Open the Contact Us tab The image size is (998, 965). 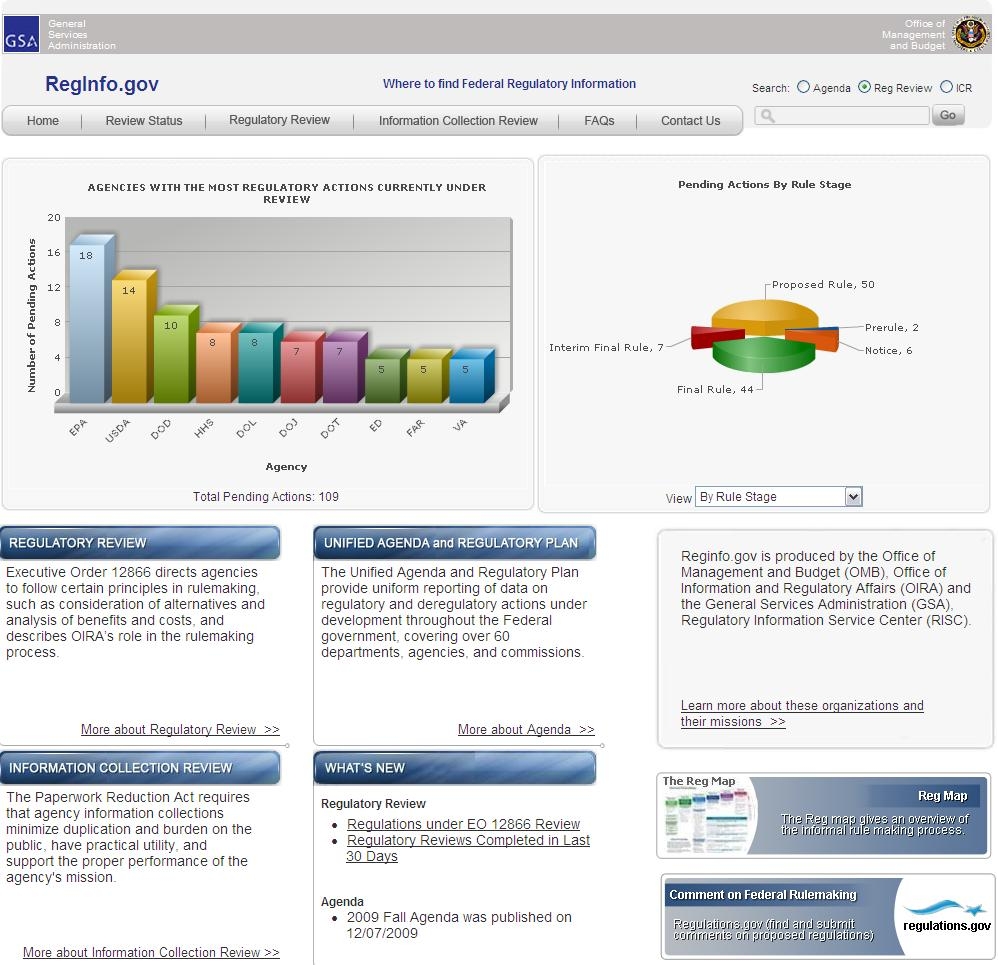click(x=690, y=120)
